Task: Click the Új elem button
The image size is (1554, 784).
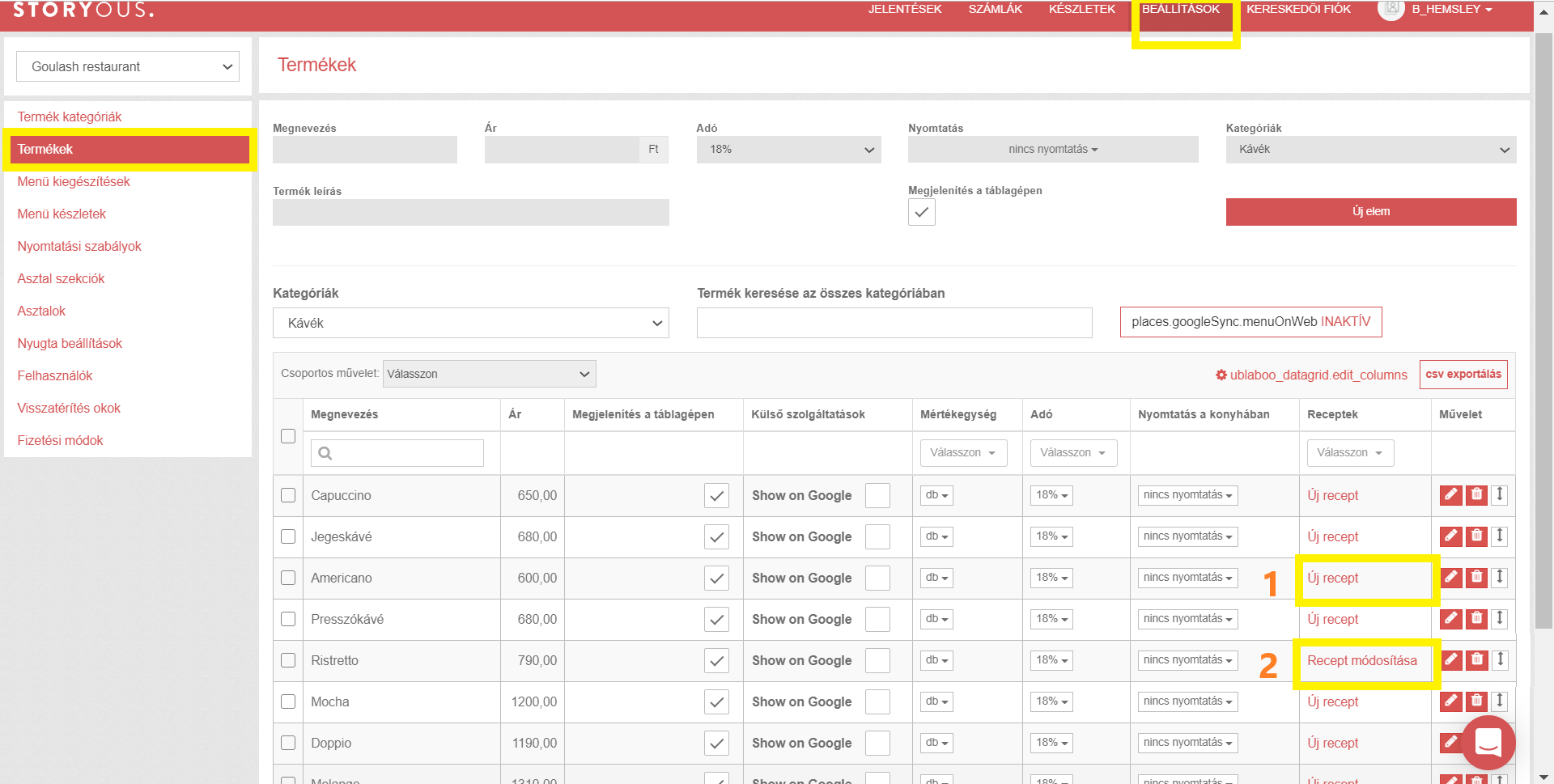Action: pos(1371,212)
